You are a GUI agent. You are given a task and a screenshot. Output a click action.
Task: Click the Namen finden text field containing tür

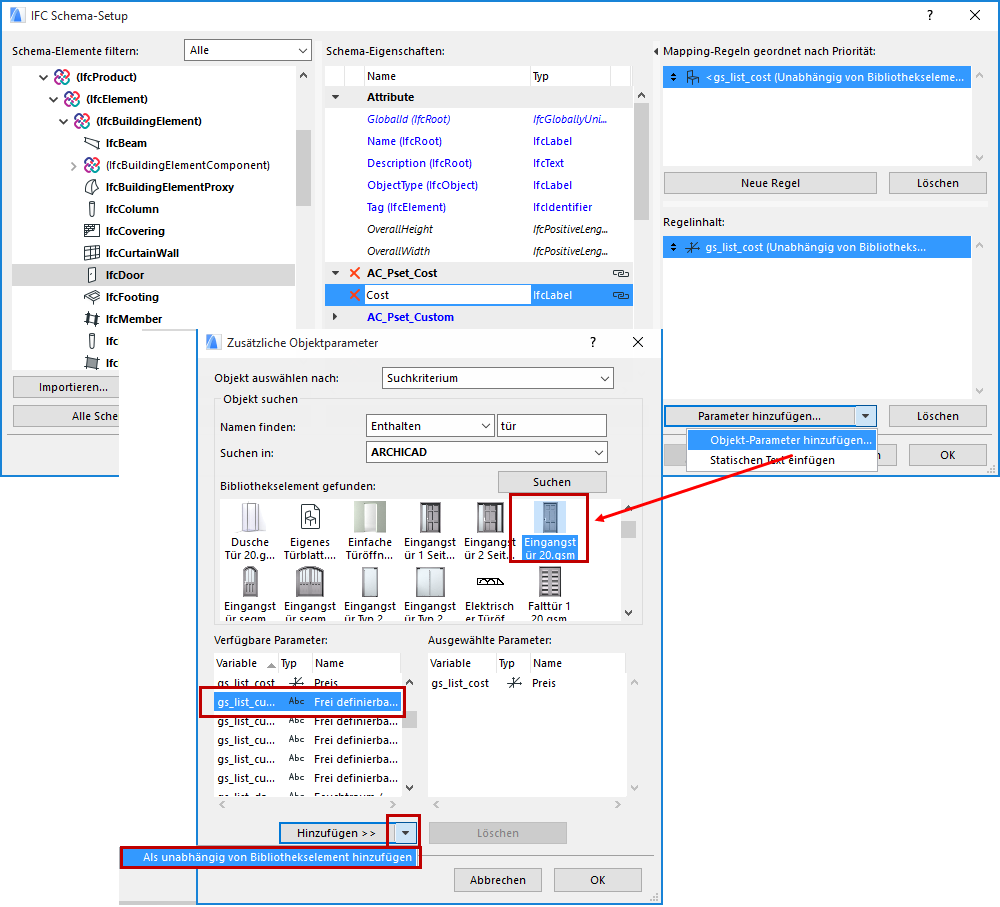click(552, 426)
